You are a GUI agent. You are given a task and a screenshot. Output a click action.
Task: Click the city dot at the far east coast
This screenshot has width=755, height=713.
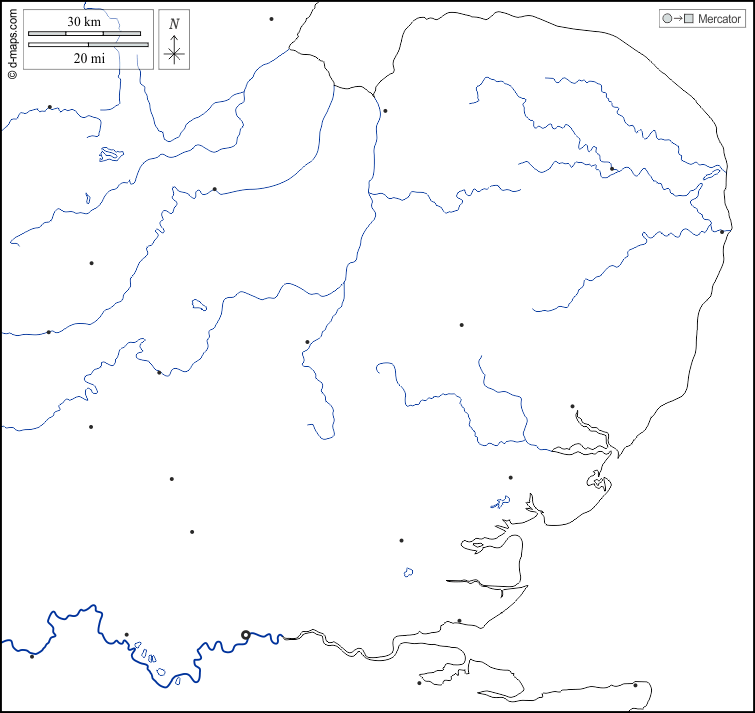point(722,232)
